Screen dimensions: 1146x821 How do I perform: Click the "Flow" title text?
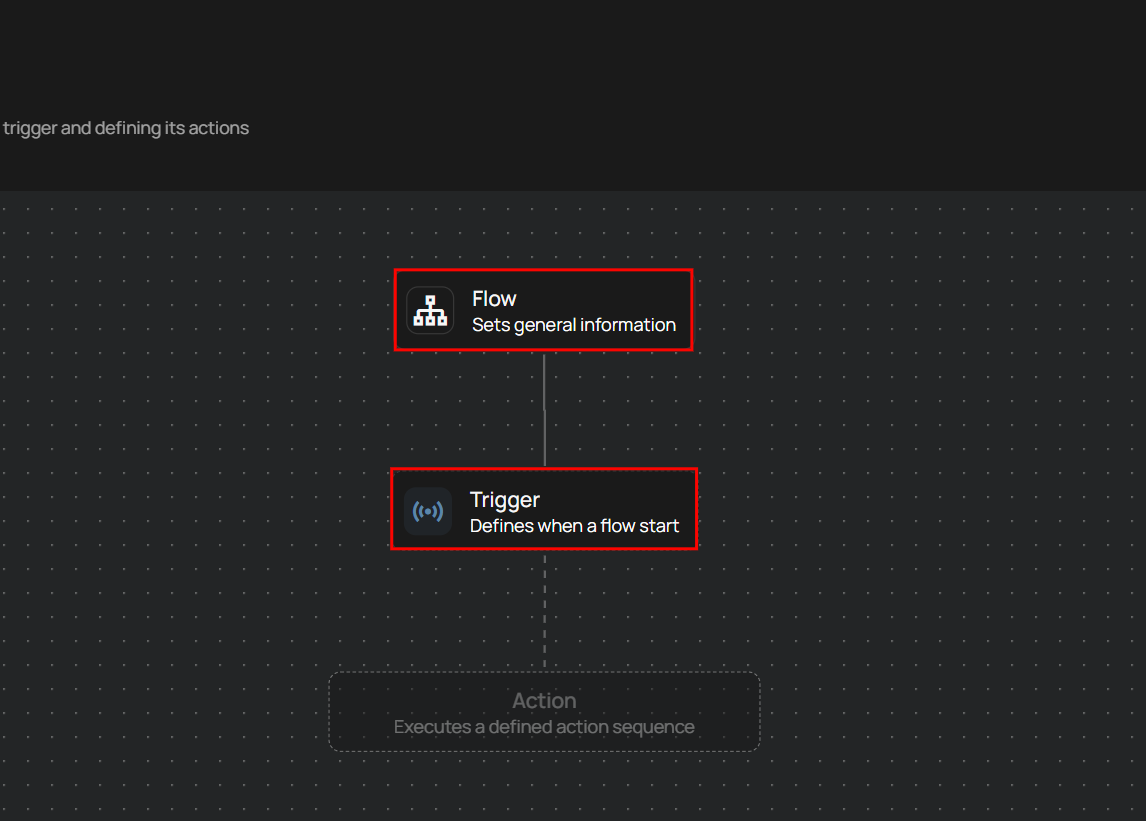click(494, 299)
